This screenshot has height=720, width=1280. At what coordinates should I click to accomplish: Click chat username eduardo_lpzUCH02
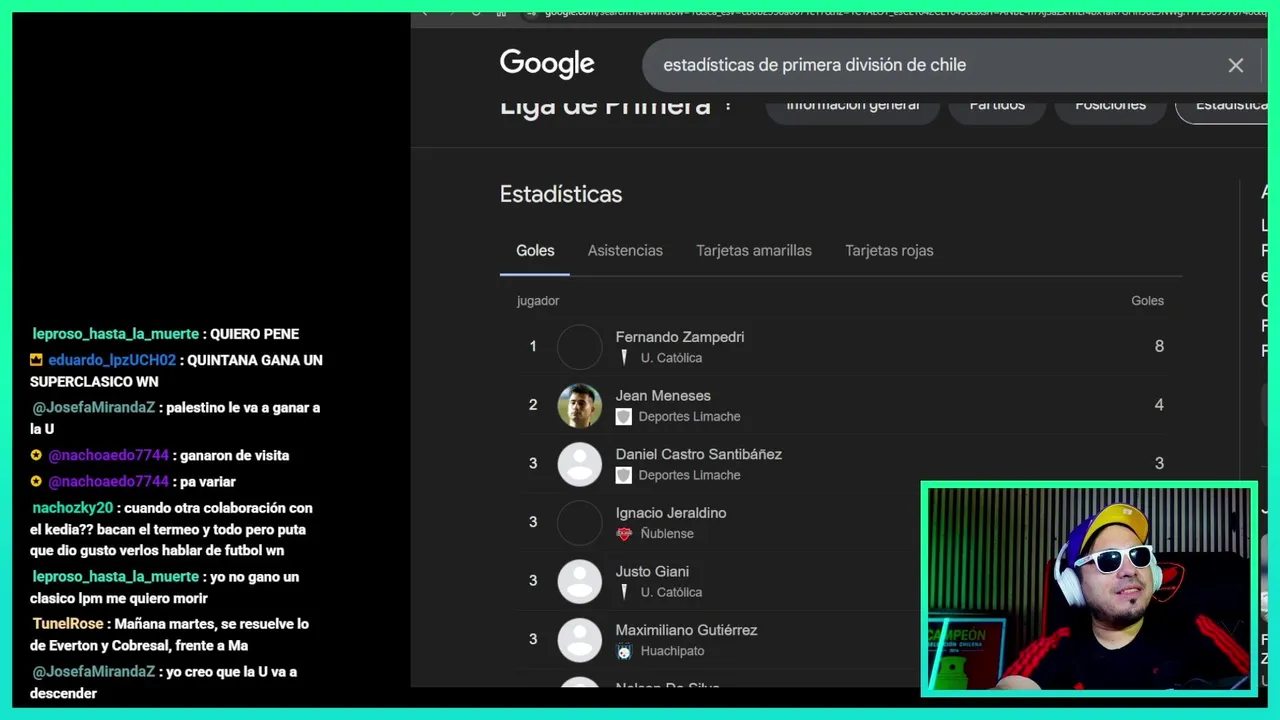coord(112,360)
